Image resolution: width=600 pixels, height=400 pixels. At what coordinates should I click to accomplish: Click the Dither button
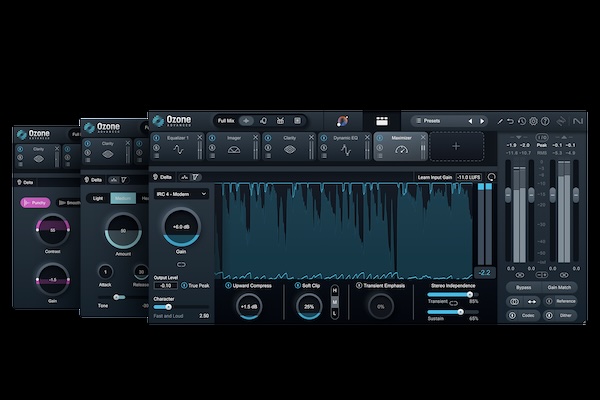click(560, 316)
